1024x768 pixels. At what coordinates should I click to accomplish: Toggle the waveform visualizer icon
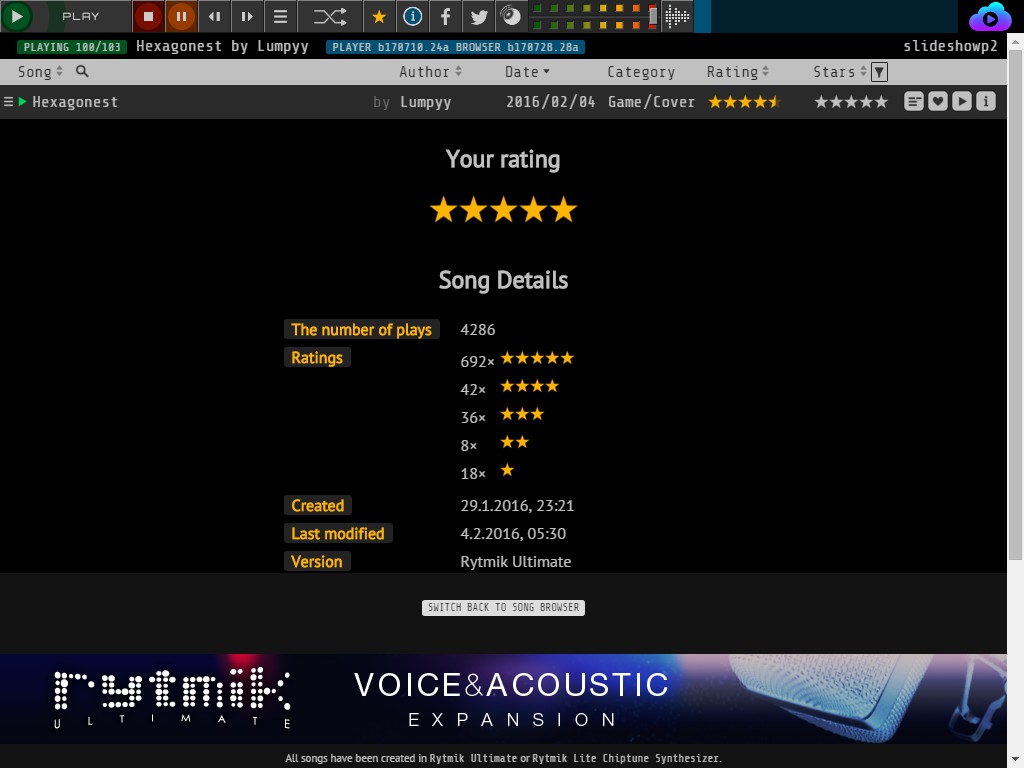pyautogui.click(x=677, y=16)
